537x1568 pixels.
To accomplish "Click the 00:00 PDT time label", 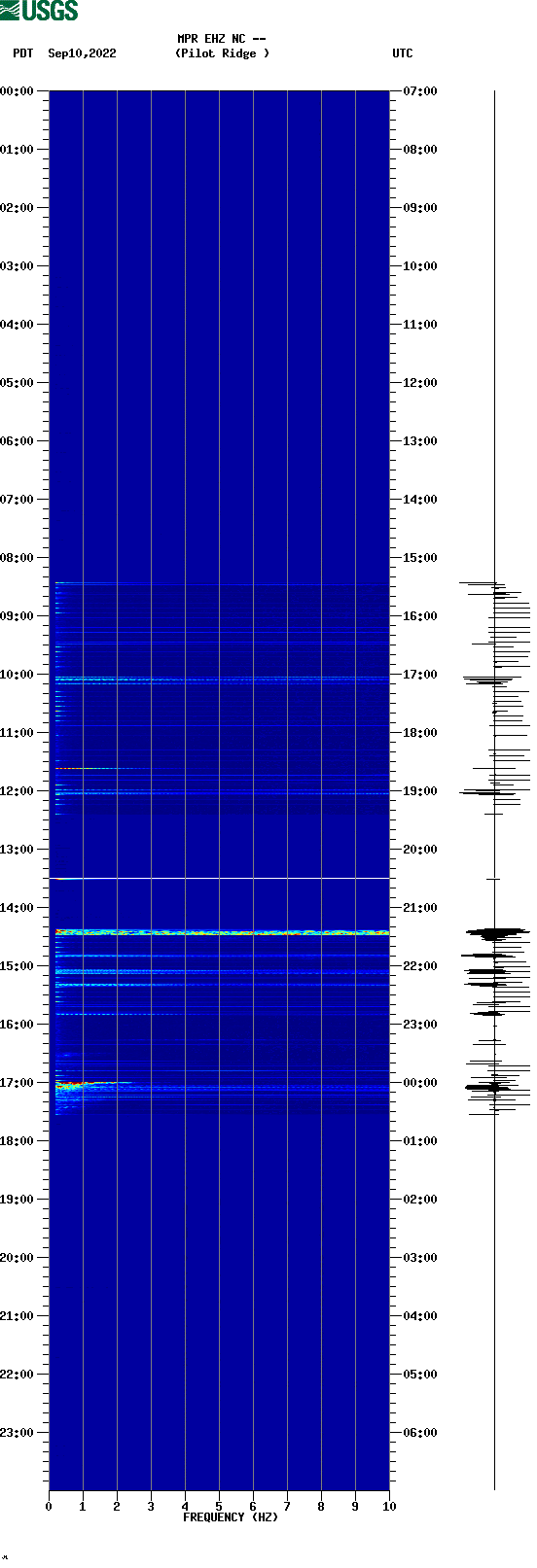I will [17, 91].
